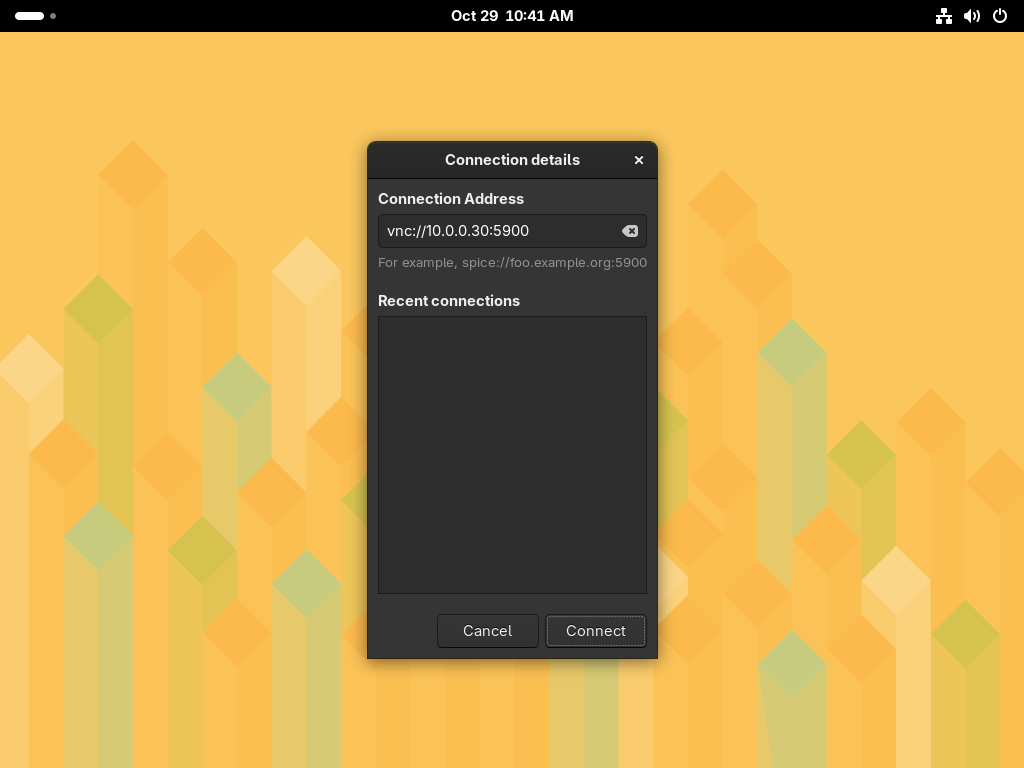Screen dimensions: 1024x768
Task: Click the 'Connection Address' label
Action: pos(451,199)
